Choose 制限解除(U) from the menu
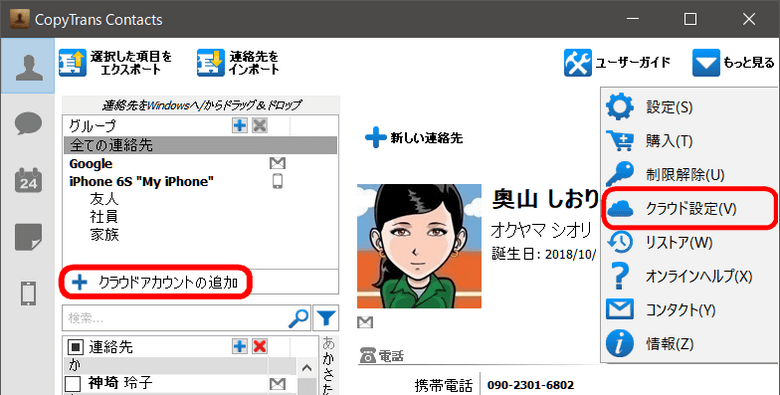 pos(689,175)
